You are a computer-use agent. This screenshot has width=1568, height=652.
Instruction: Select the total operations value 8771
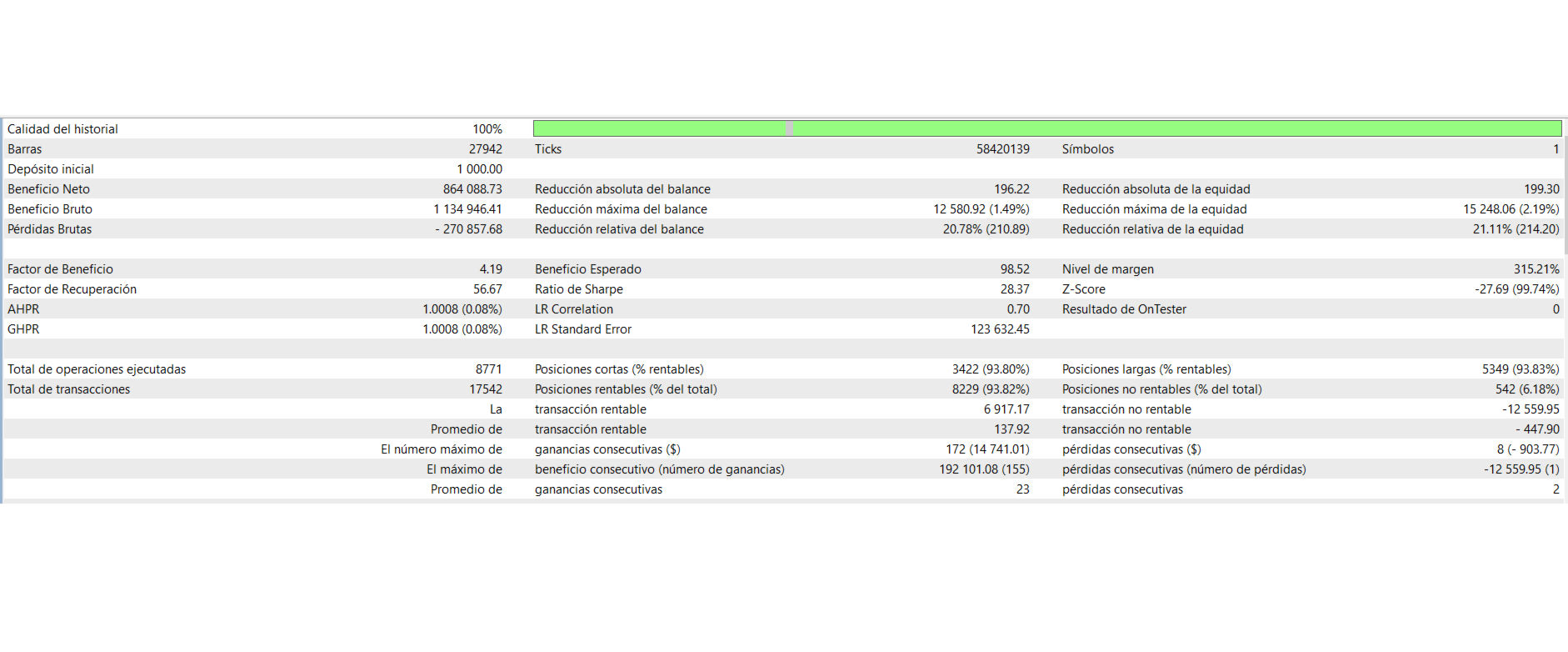click(489, 369)
